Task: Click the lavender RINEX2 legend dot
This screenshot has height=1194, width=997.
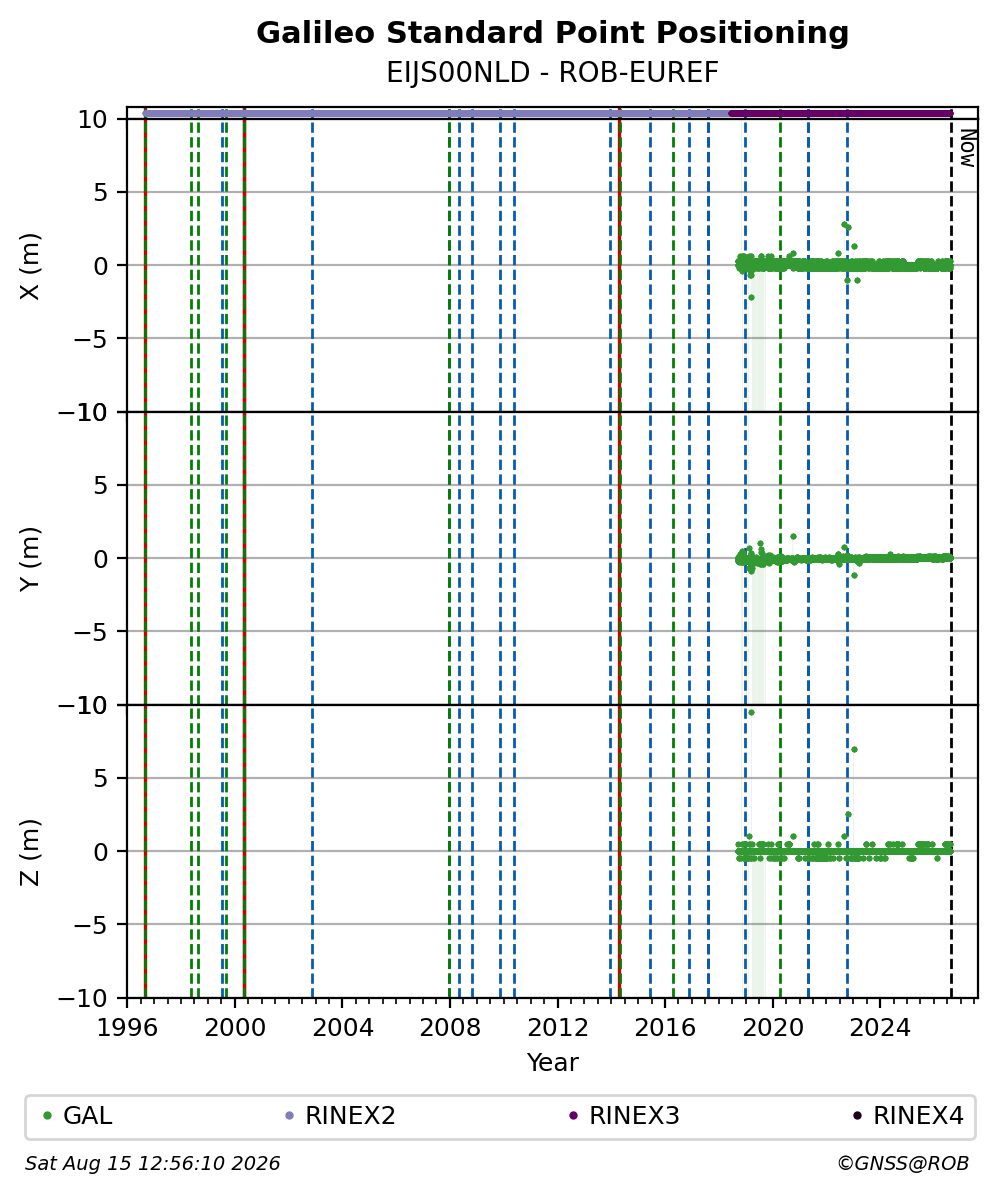Action: pos(289,1116)
